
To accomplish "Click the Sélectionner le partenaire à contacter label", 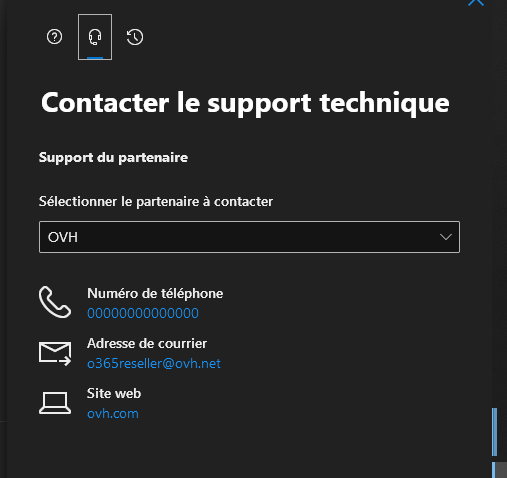I will click(156, 201).
